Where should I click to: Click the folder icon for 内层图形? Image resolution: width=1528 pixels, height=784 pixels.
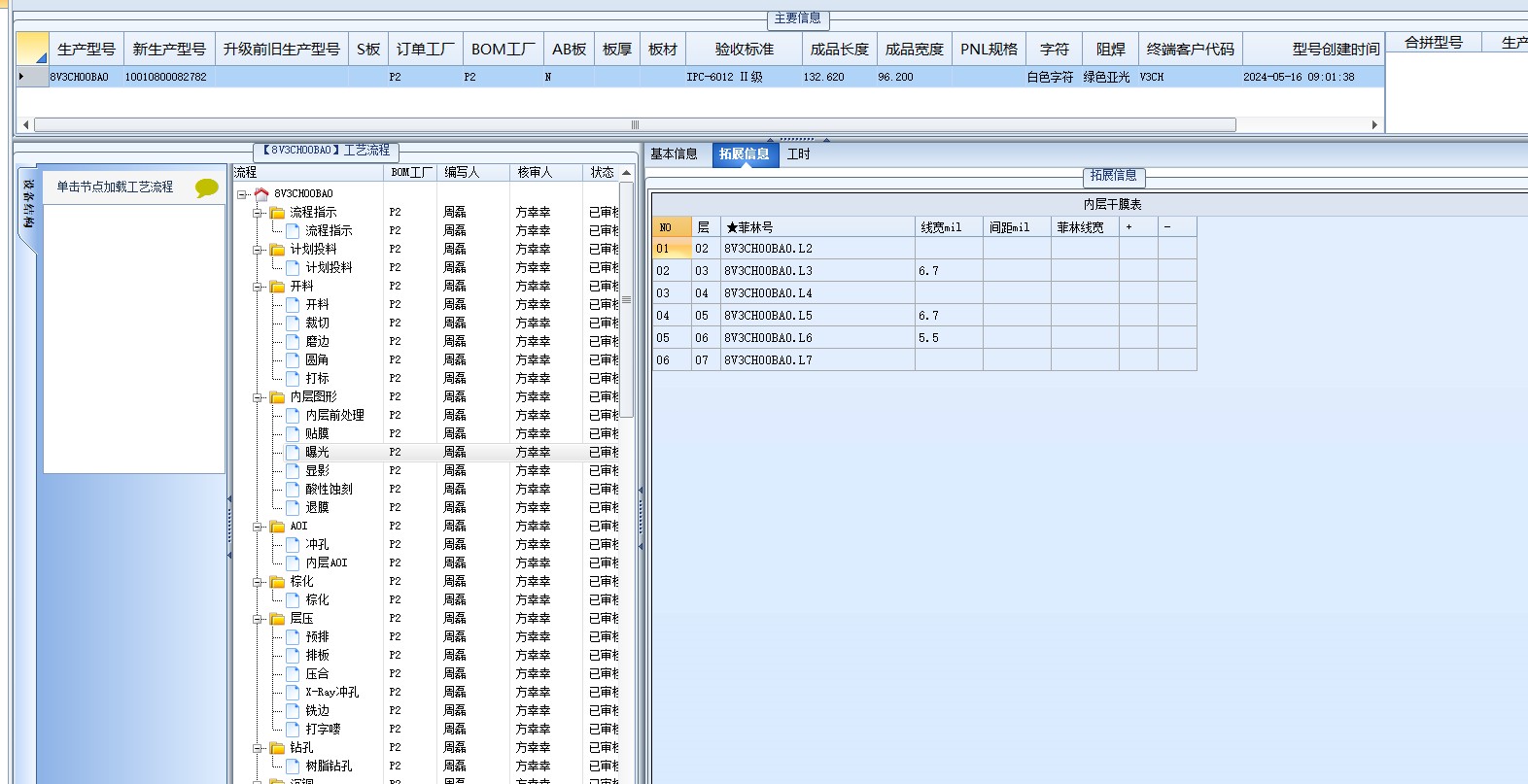(x=277, y=396)
